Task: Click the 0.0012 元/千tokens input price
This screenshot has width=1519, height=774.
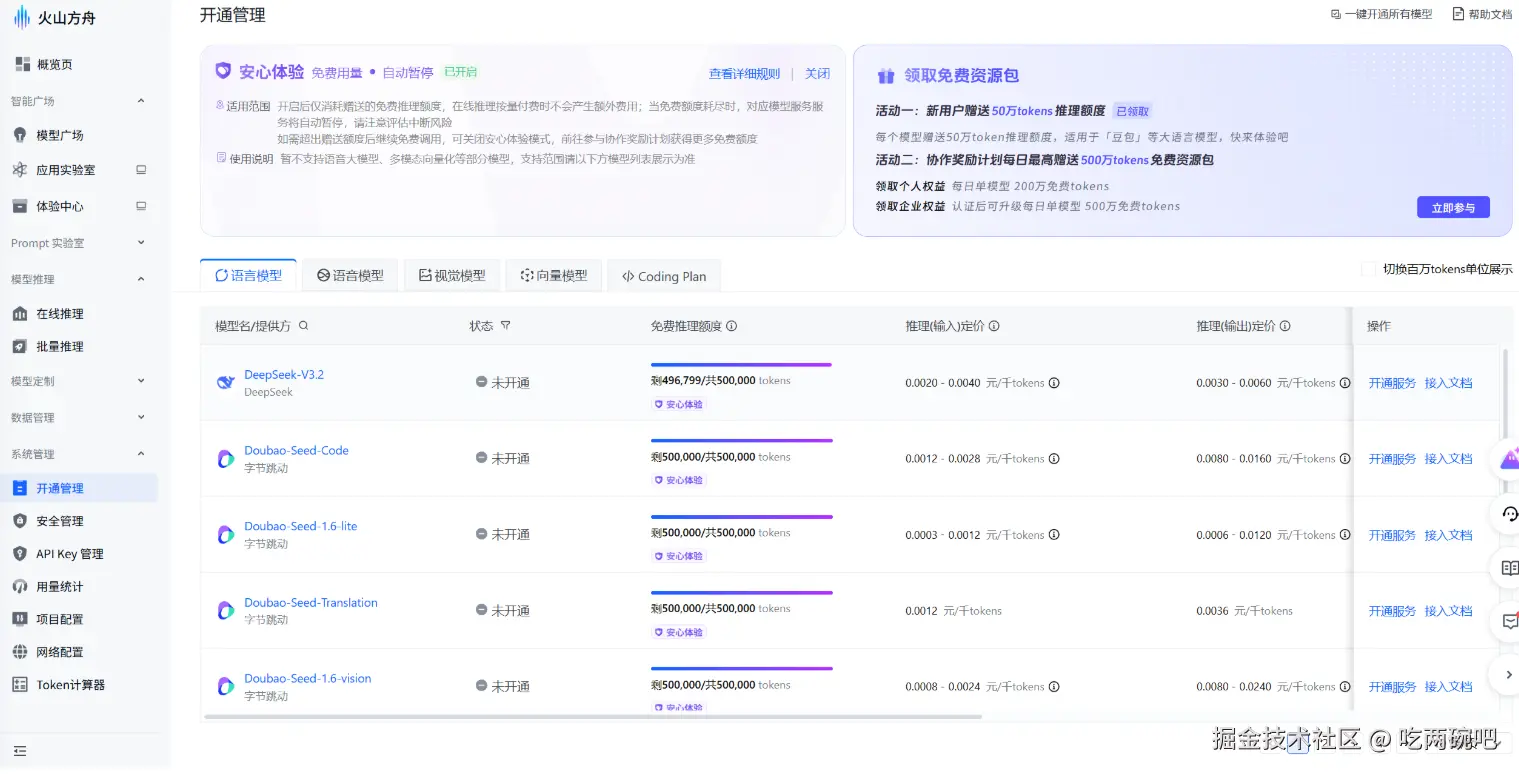Action: 953,611
